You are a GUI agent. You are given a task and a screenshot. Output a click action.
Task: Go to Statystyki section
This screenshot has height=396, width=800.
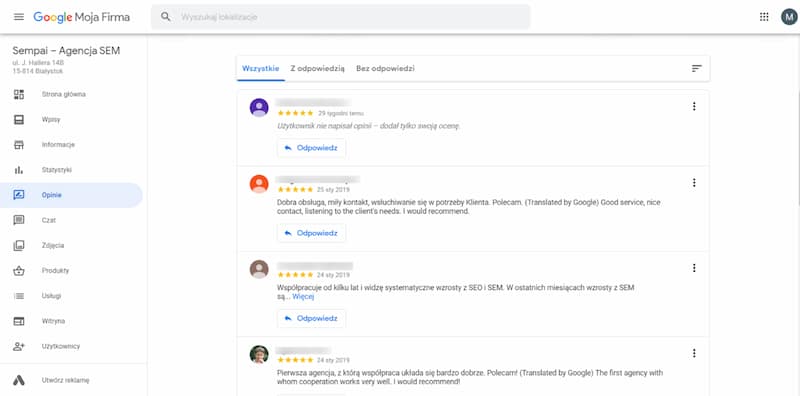tap(71, 170)
